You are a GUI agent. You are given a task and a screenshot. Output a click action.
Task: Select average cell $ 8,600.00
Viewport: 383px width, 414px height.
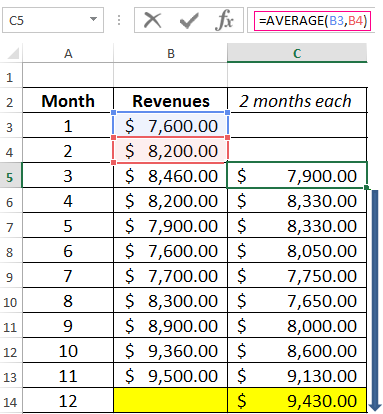pos(297,350)
